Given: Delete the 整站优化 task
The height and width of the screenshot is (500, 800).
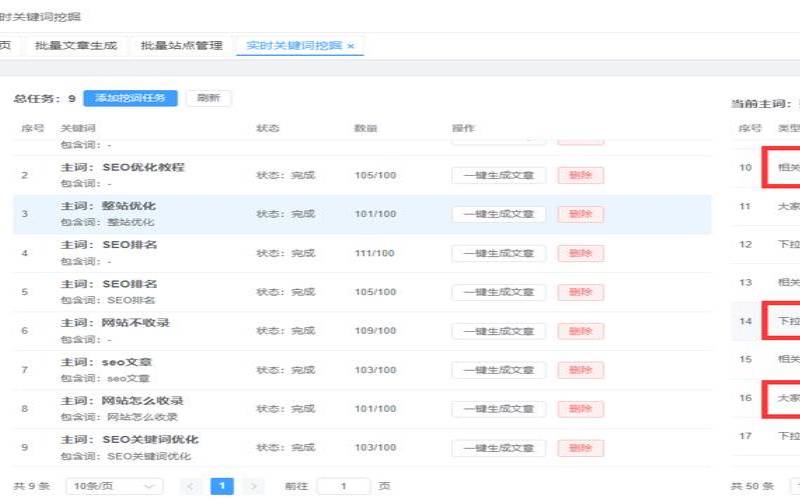Looking at the screenshot, I should 581,214.
